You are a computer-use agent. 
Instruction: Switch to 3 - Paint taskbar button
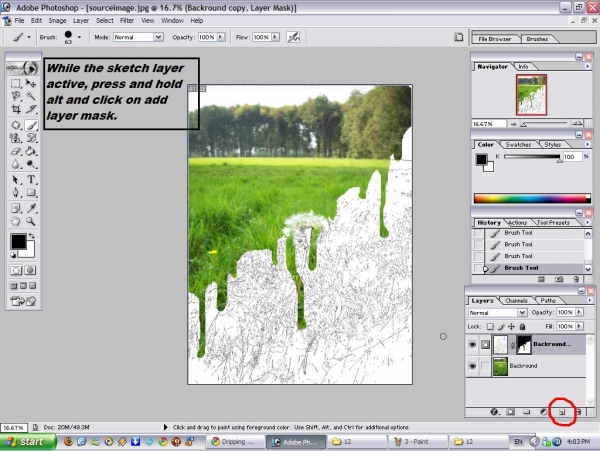tap(417, 442)
